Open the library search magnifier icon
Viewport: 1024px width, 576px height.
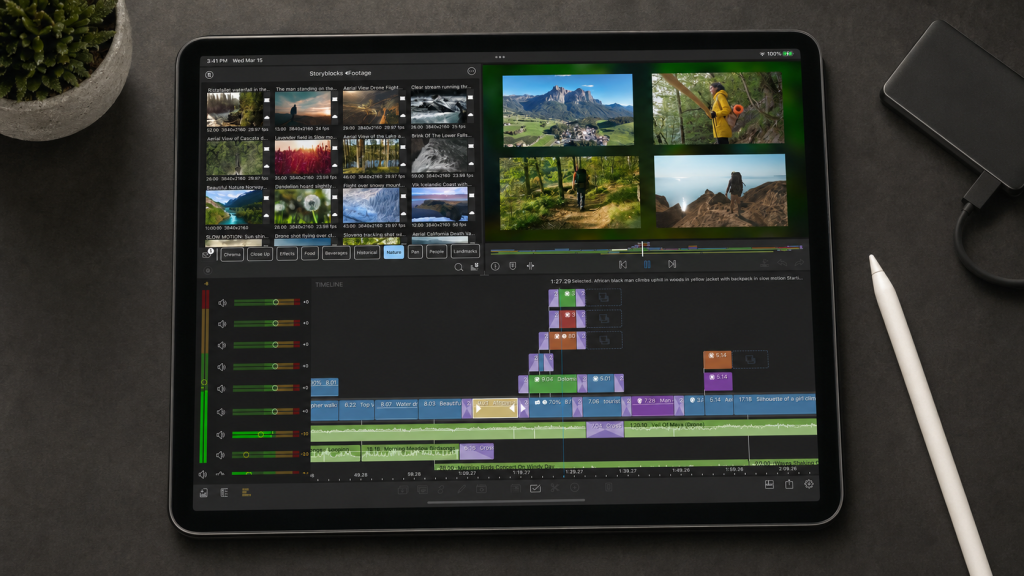458,266
